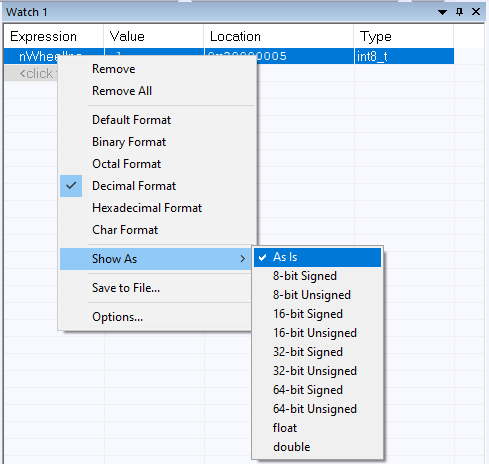
Task: Show value as 16-bit Unsigned
Action: tap(317, 333)
